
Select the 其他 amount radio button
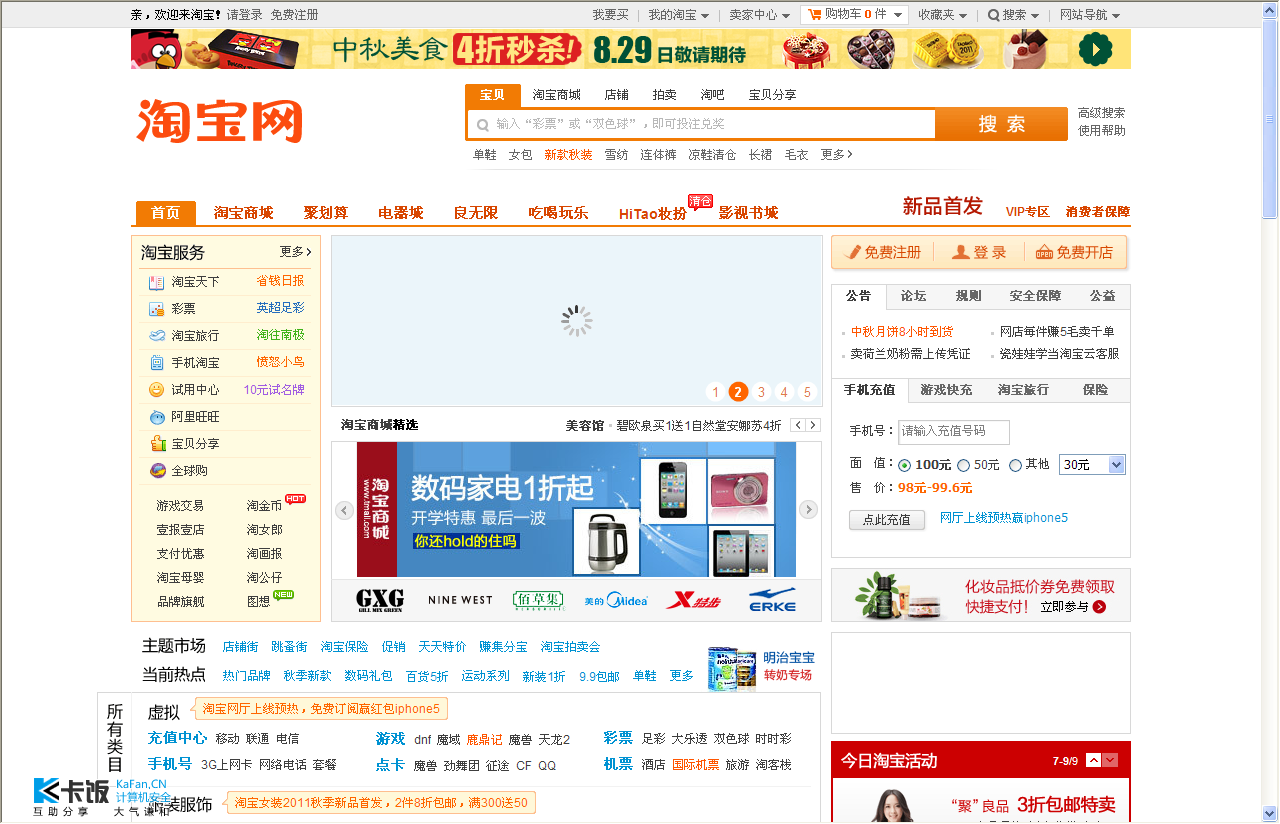(1015, 465)
